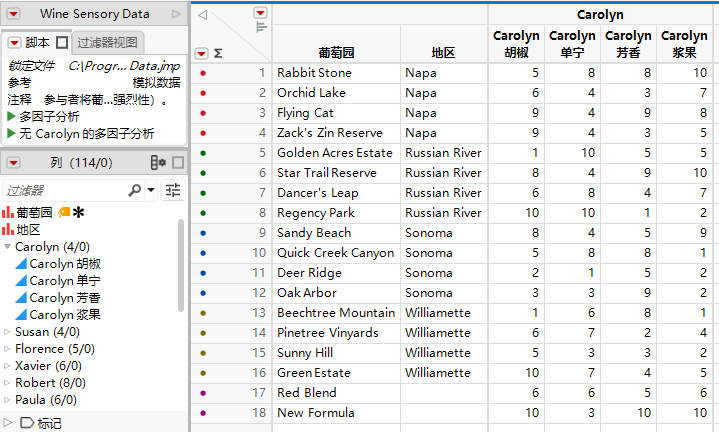
Task: Toggle the checkbox in the 列 panel header
Action: tap(178, 162)
